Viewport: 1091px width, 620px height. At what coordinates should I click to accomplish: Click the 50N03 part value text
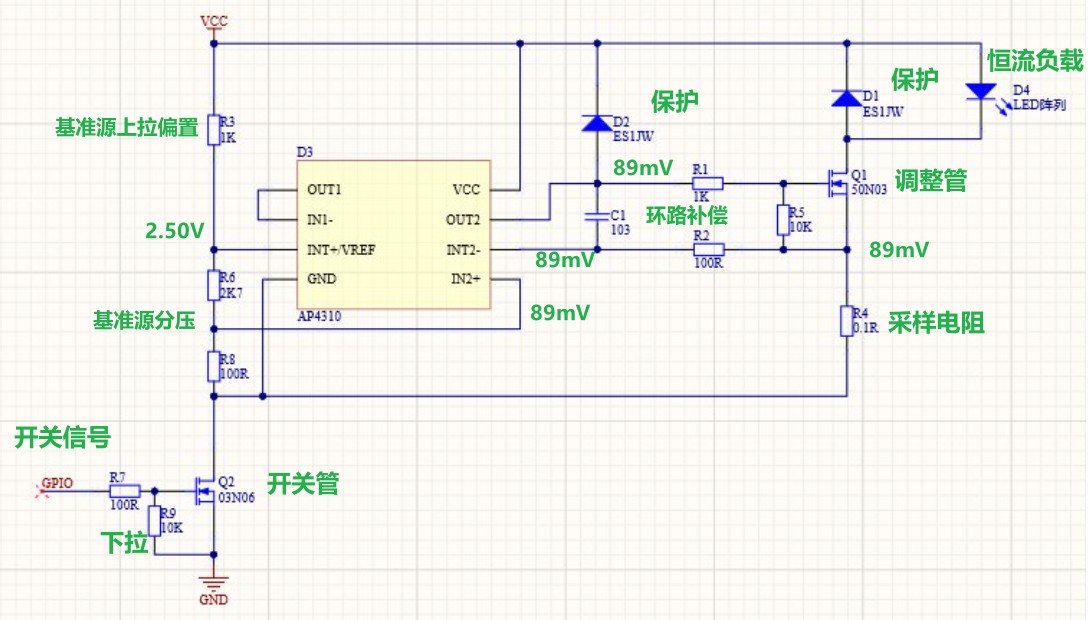869,189
